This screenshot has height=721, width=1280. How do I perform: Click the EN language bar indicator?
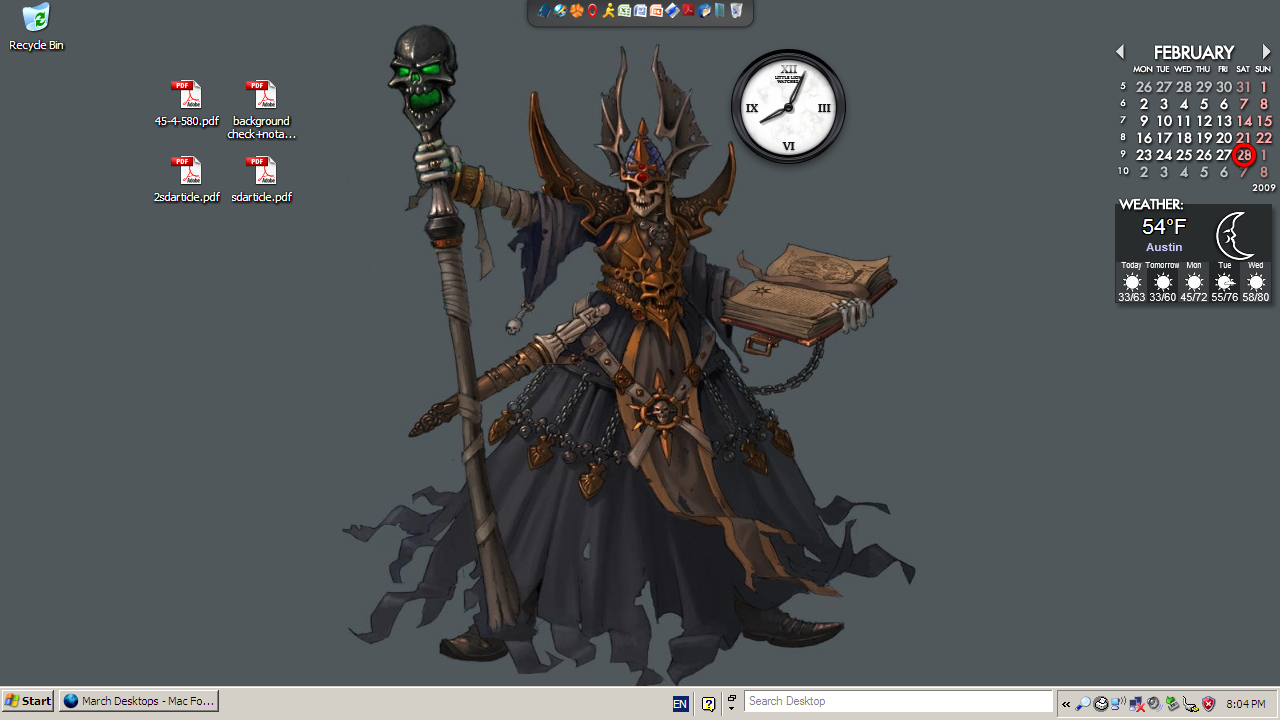(x=680, y=703)
